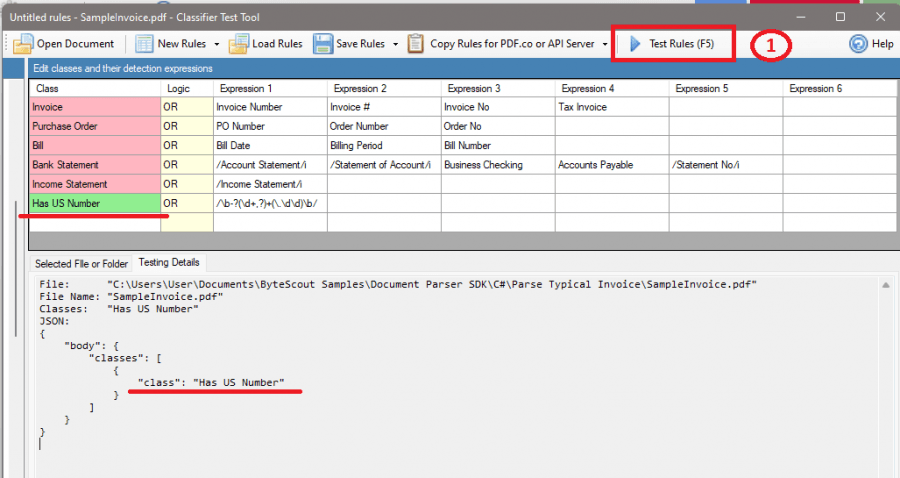This screenshot has width=900, height=478.
Task: Click the New Rules table icon
Action: [144, 44]
